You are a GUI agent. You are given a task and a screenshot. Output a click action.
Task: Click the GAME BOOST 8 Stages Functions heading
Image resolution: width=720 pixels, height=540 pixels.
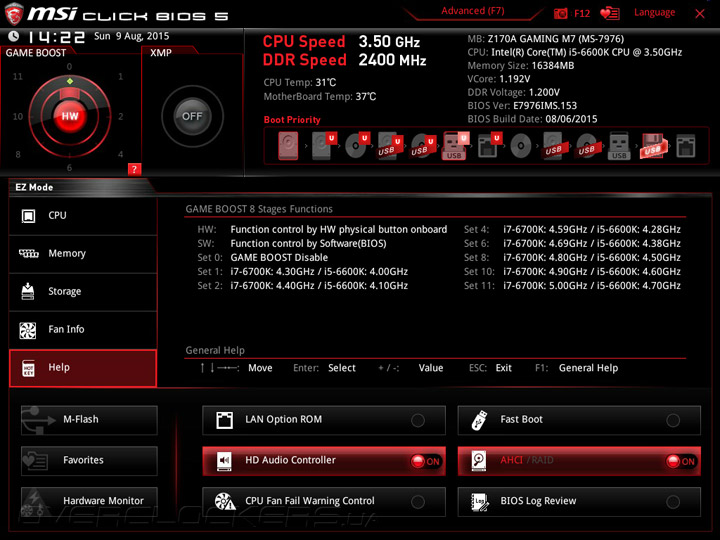click(x=259, y=209)
